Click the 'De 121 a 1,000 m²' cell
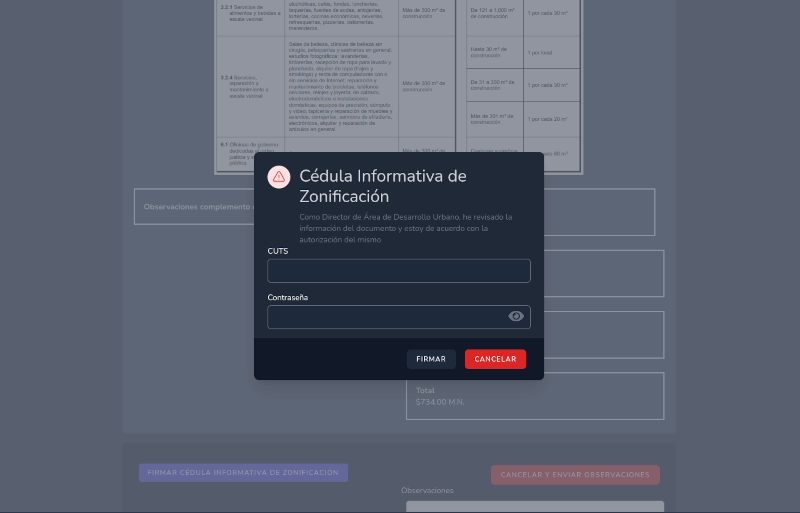The image size is (800, 513). [x=493, y=13]
